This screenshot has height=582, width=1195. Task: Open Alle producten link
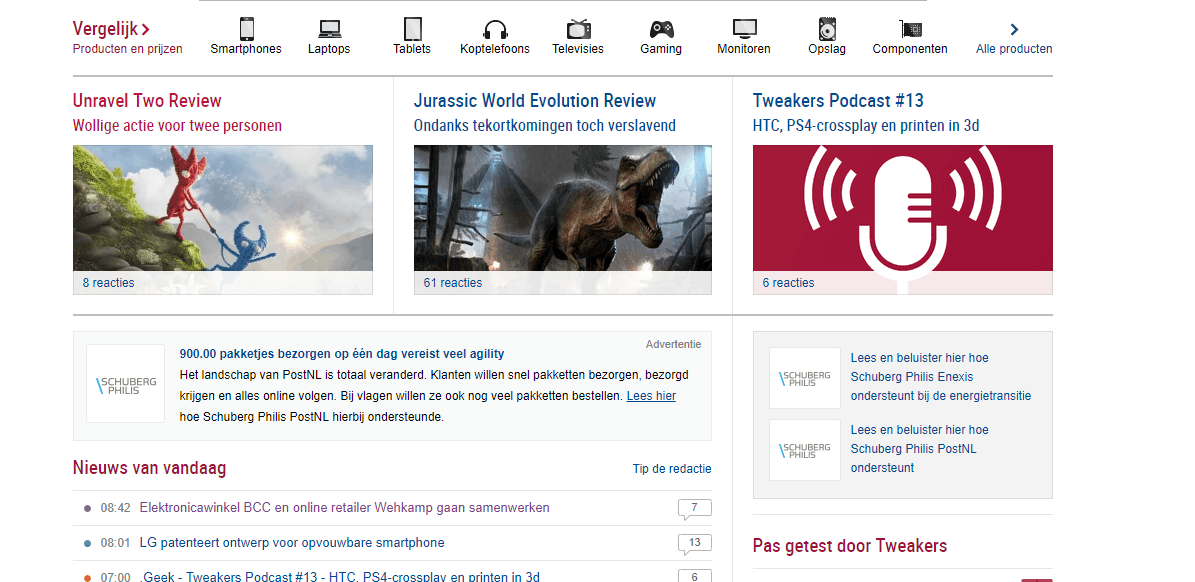pos(1014,49)
